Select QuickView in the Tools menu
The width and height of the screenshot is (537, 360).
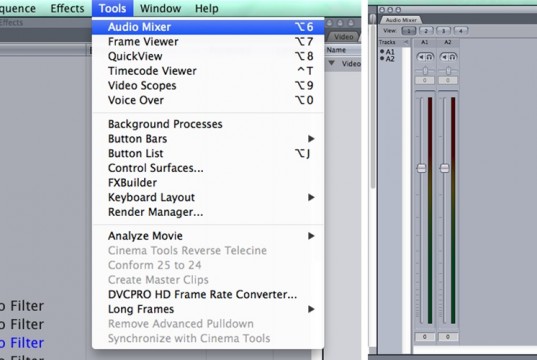click(208, 56)
